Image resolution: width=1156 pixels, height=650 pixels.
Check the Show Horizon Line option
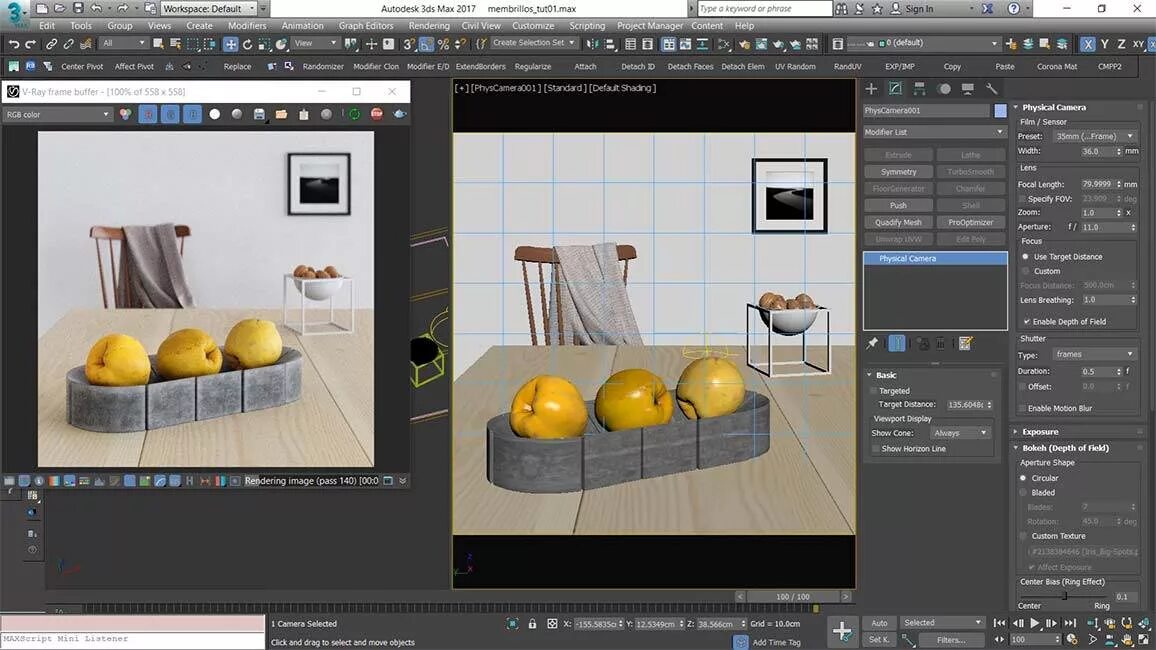876,448
